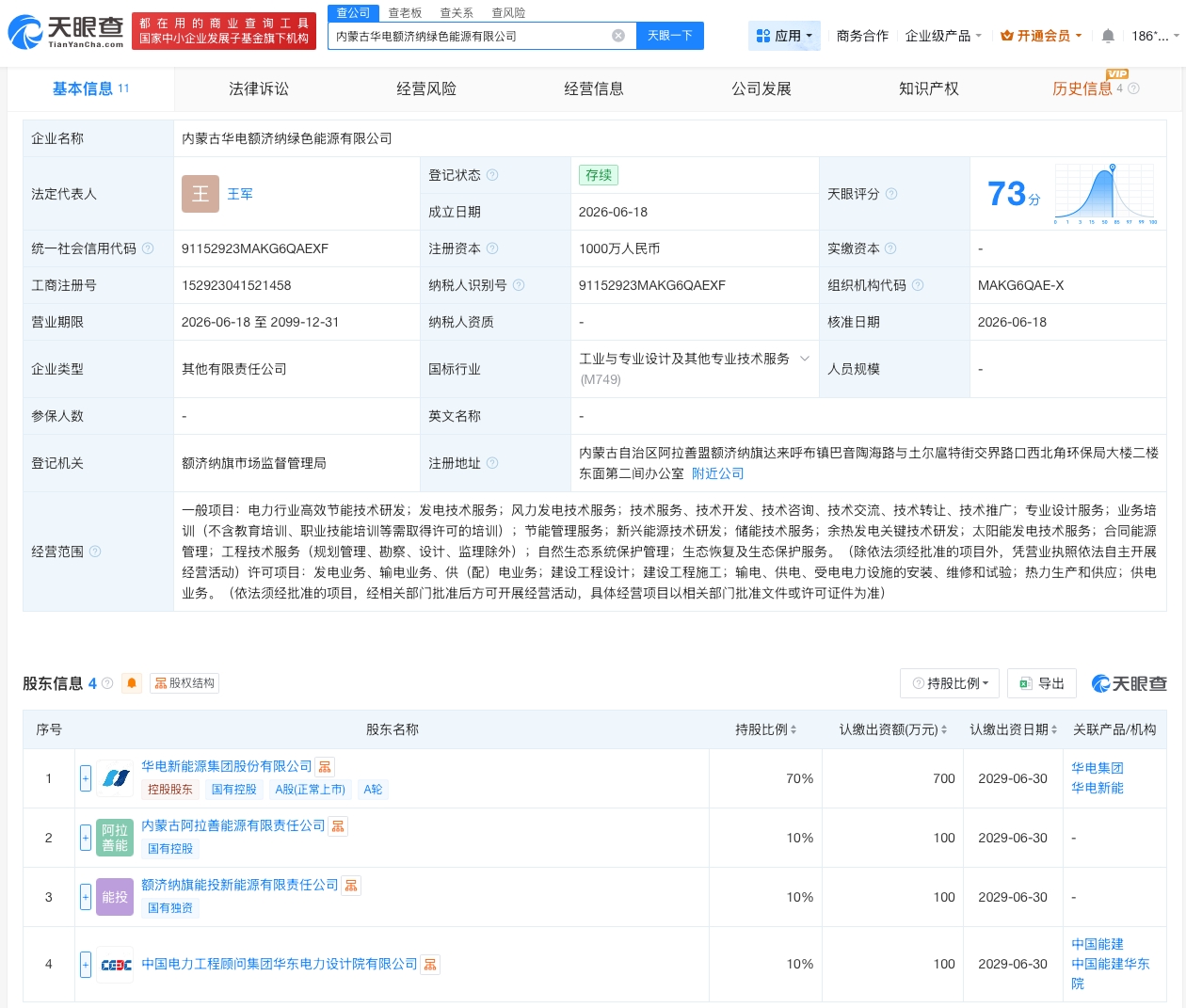Open help icon beside 经营范围
Viewport: 1186px width, 1008px height.
95,552
